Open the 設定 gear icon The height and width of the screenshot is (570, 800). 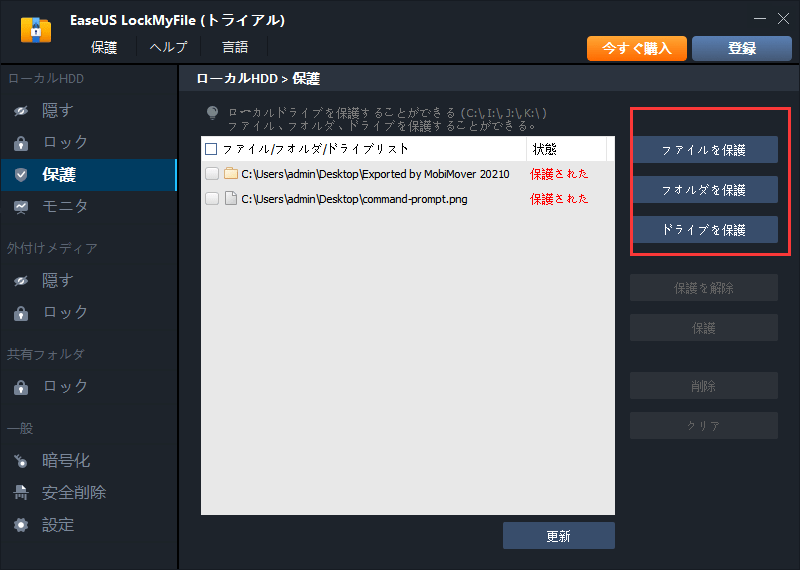click(21, 525)
